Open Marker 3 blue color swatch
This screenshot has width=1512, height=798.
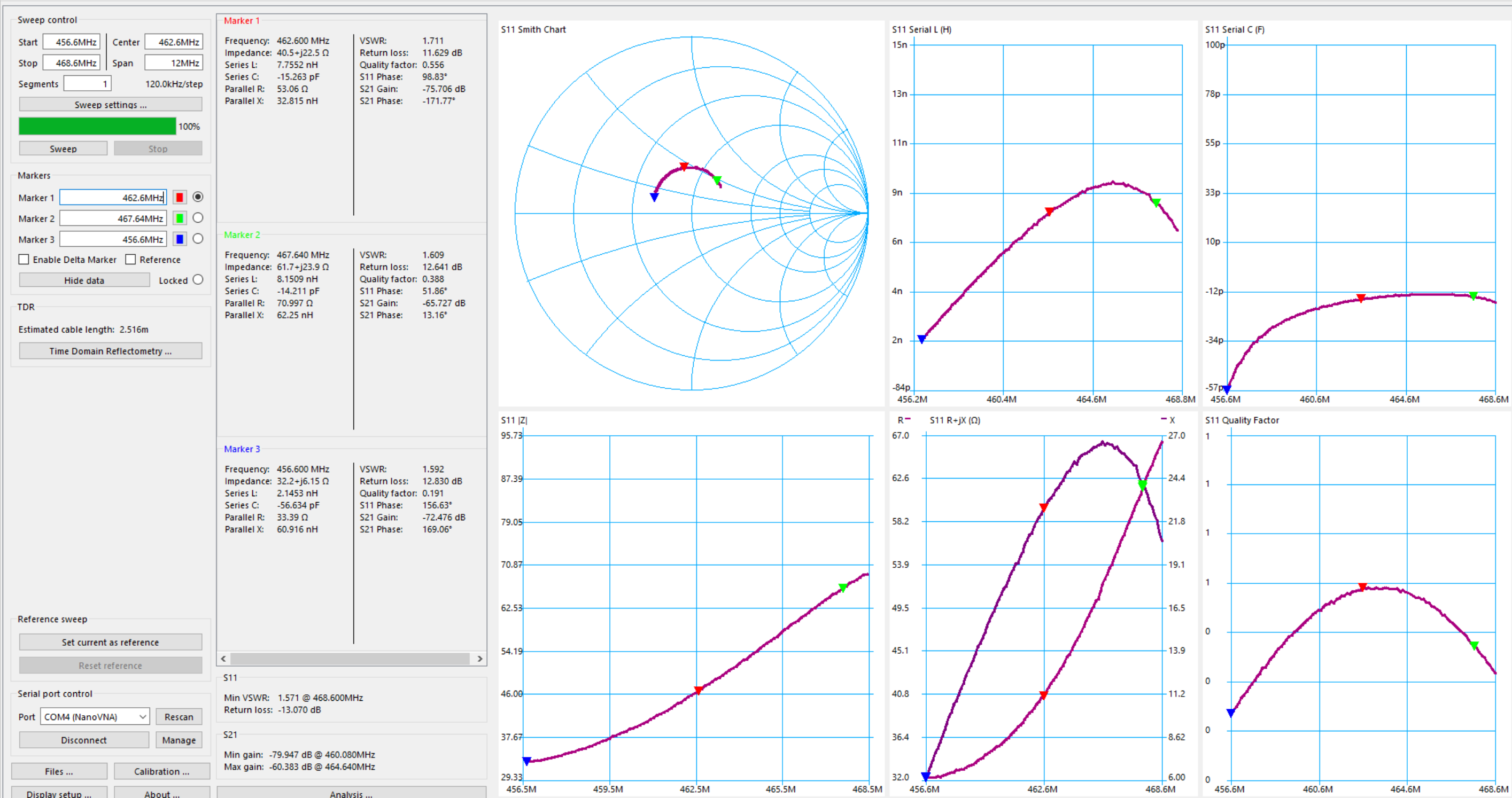click(x=180, y=239)
